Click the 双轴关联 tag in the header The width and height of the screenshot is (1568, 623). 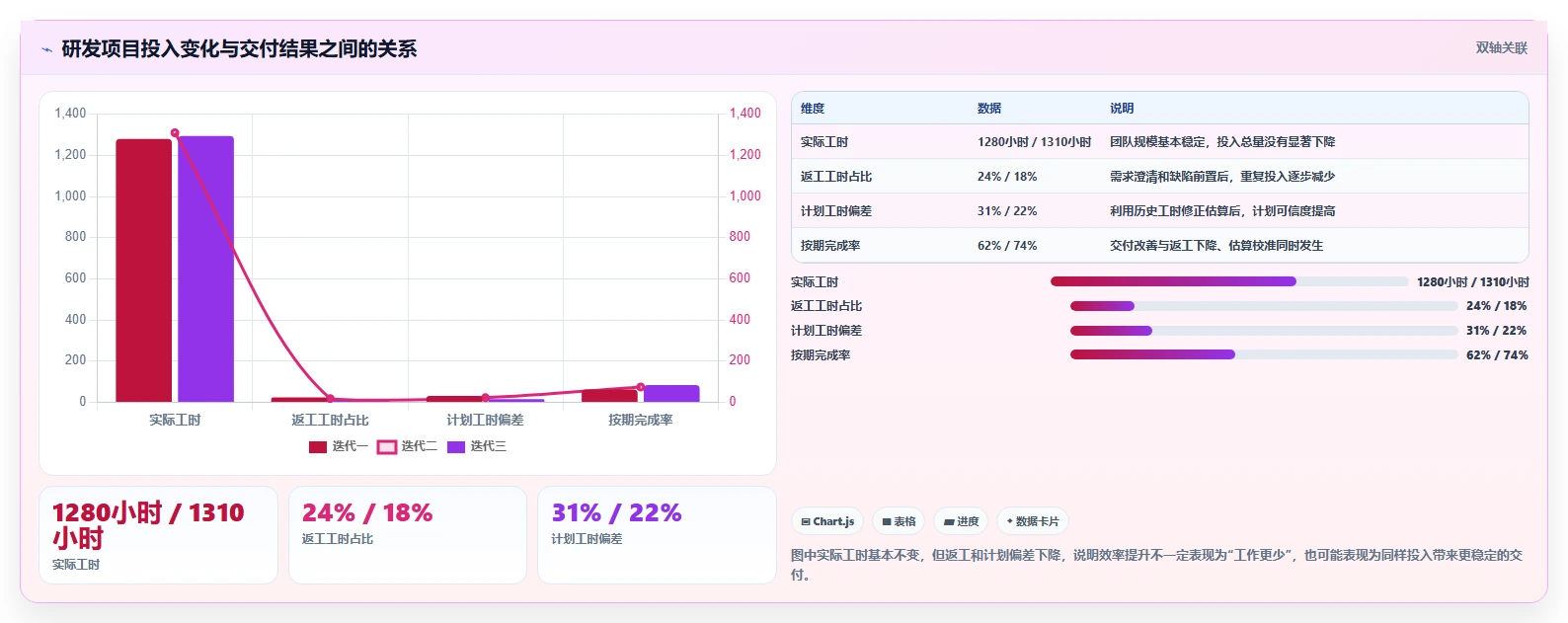(1501, 47)
